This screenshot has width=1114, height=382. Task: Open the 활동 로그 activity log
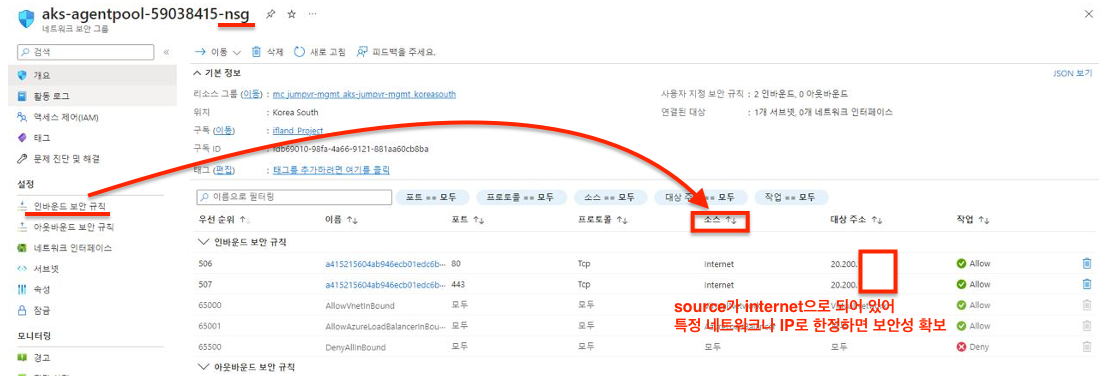point(51,96)
